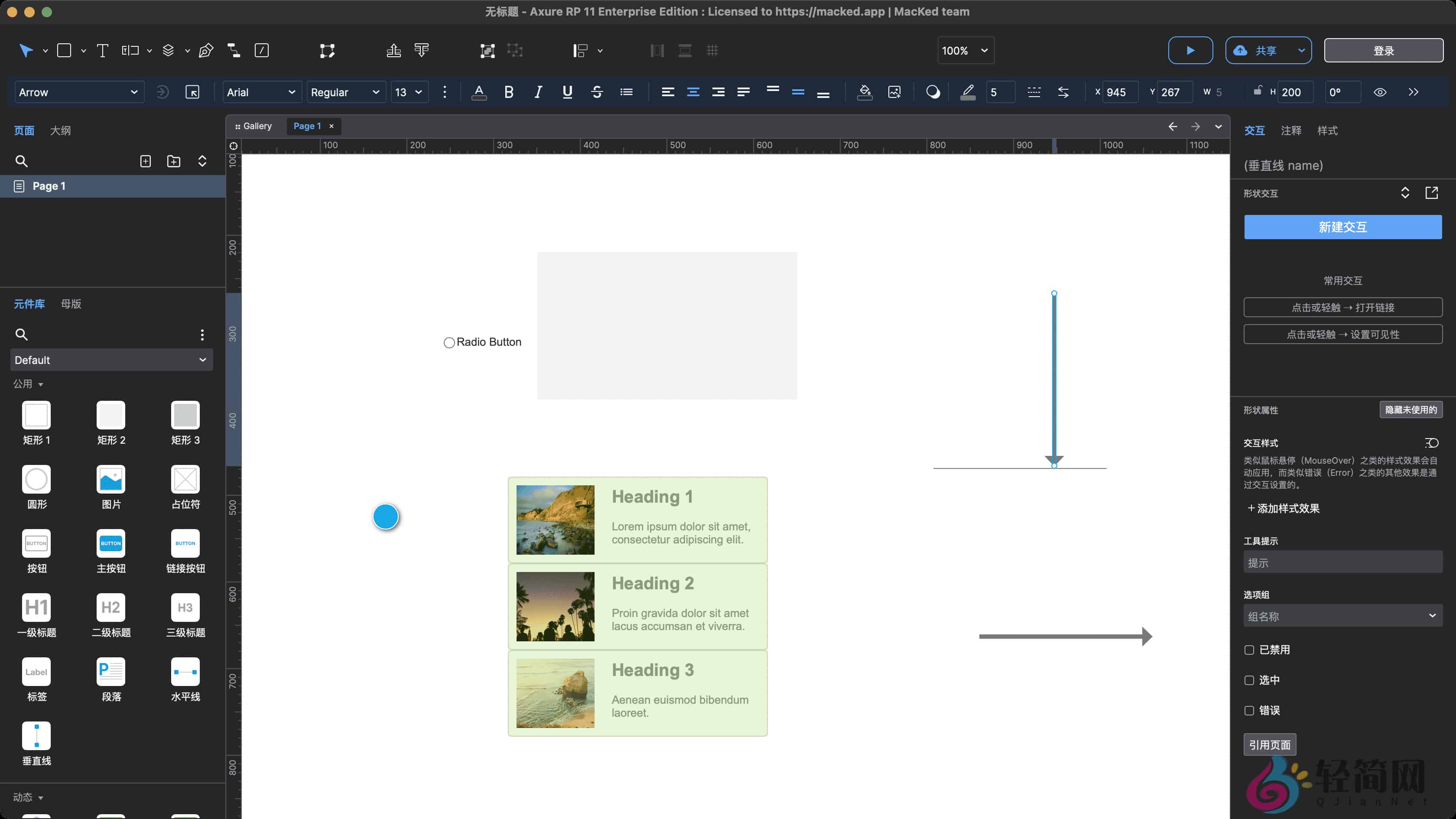Click the Group objects icon
The height and width of the screenshot is (819, 1456).
(487, 51)
